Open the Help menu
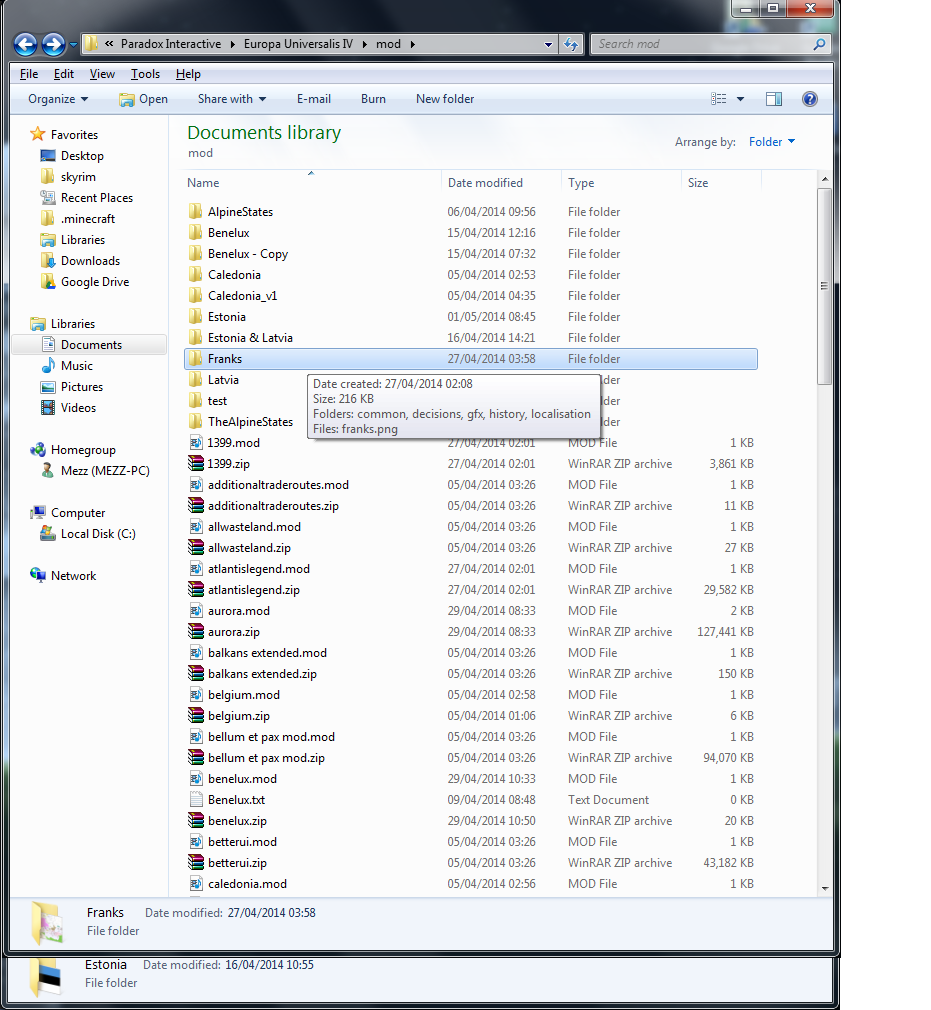The image size is (931, 1010). (188, 74)
